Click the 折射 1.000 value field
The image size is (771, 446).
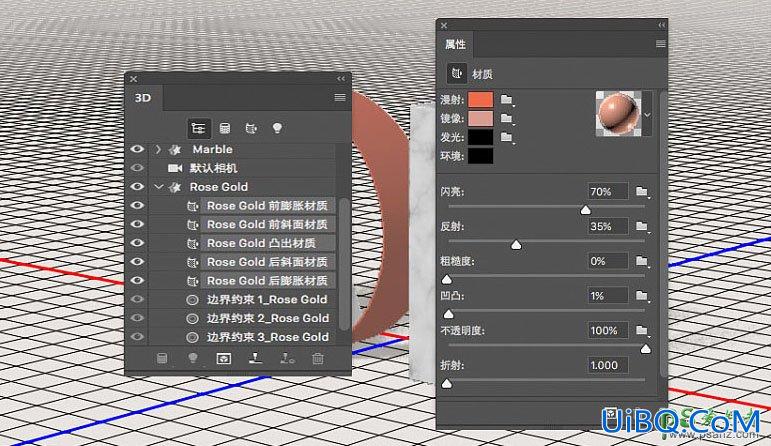[x=608, y=365]
